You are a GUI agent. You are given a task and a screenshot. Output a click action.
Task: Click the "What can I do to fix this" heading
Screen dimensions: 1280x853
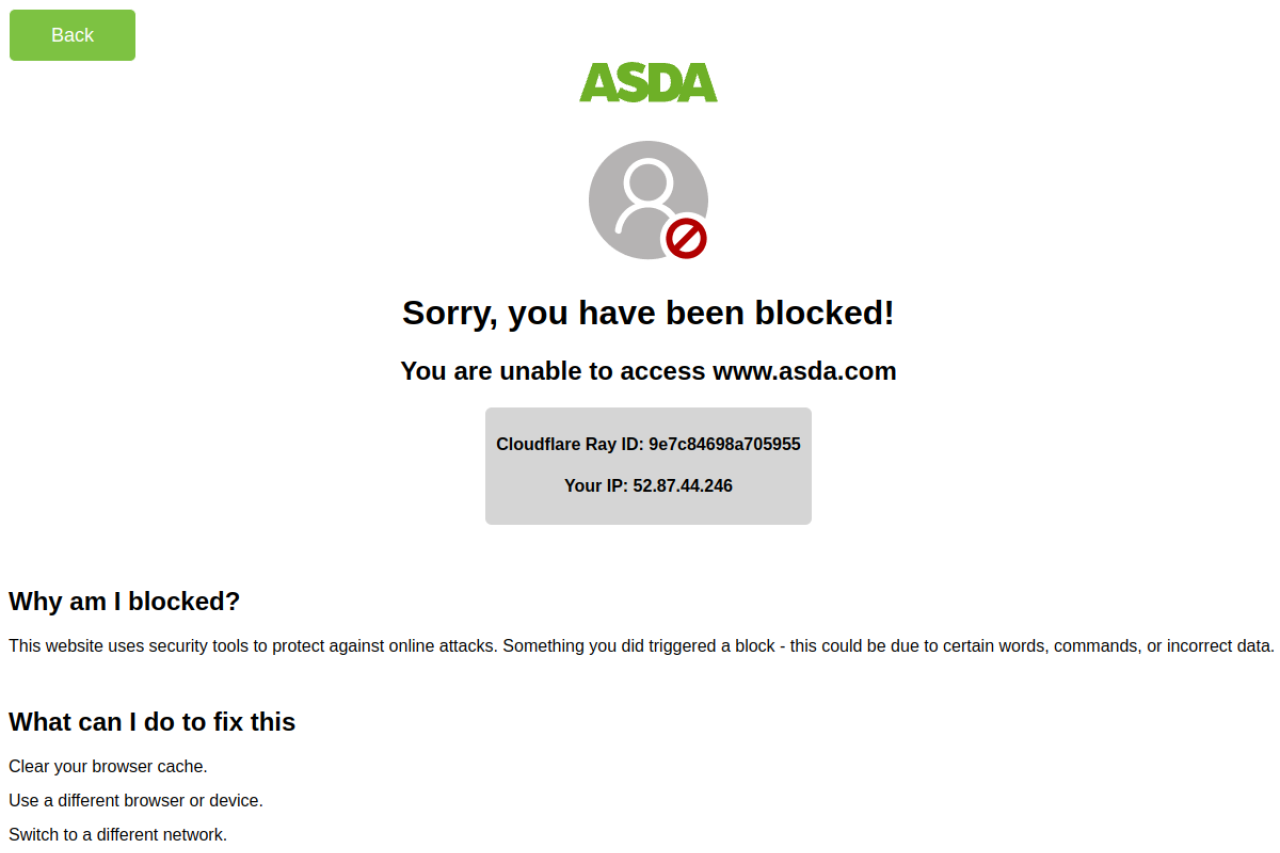[152, 722]
